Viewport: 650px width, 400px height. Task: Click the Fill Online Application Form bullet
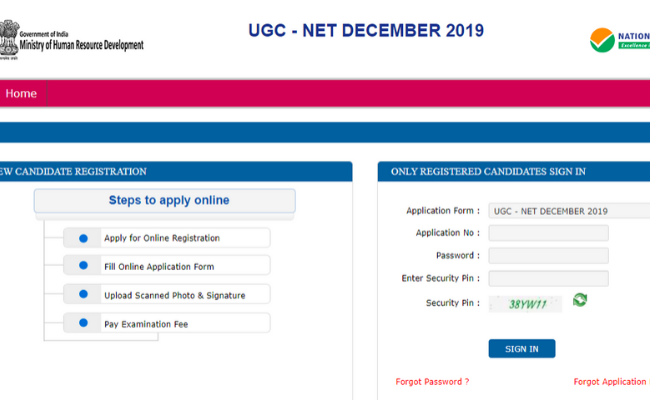pyautogui.click(x=83, y=266)
